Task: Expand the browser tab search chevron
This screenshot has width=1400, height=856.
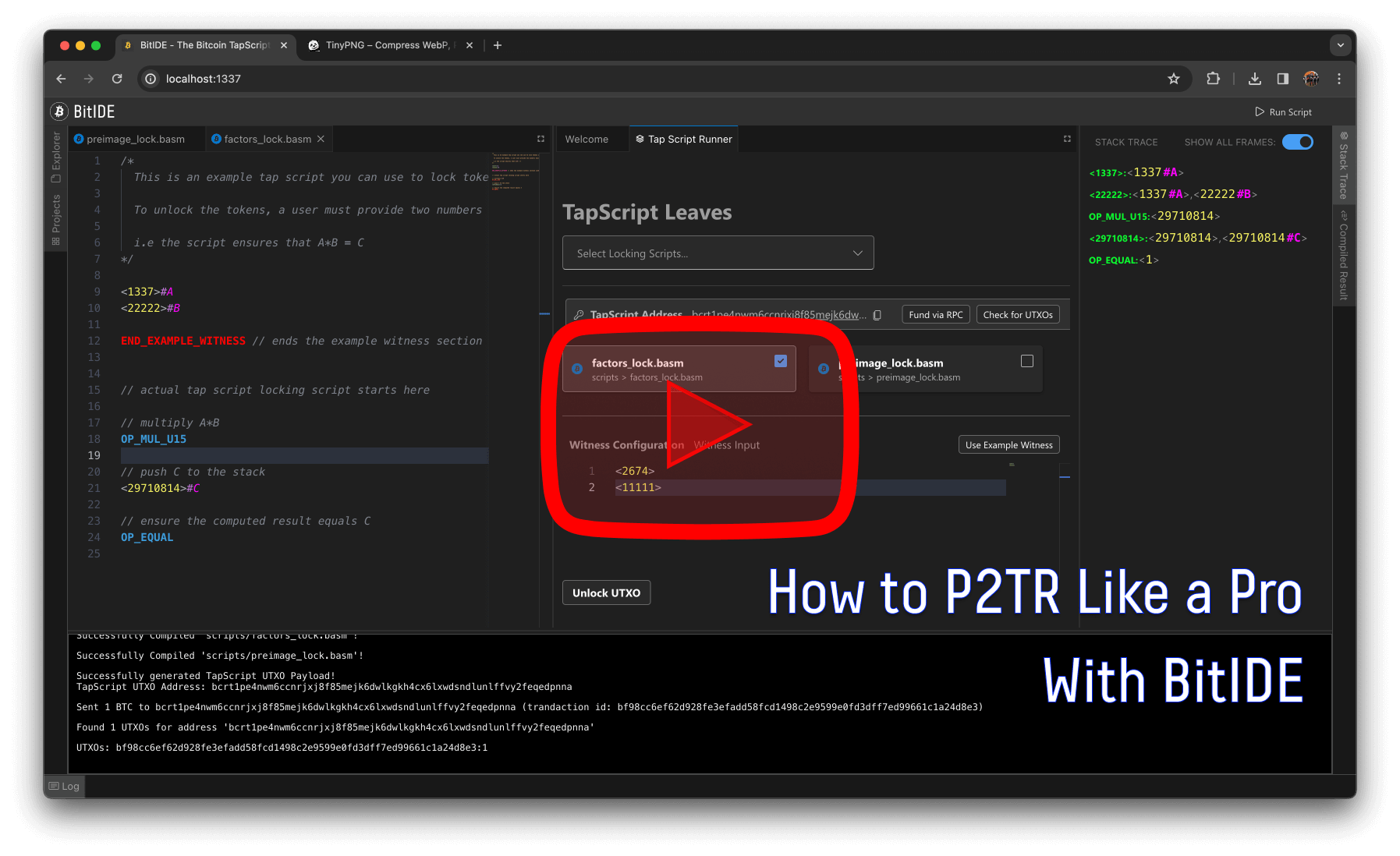Action: coord(1341,45)
